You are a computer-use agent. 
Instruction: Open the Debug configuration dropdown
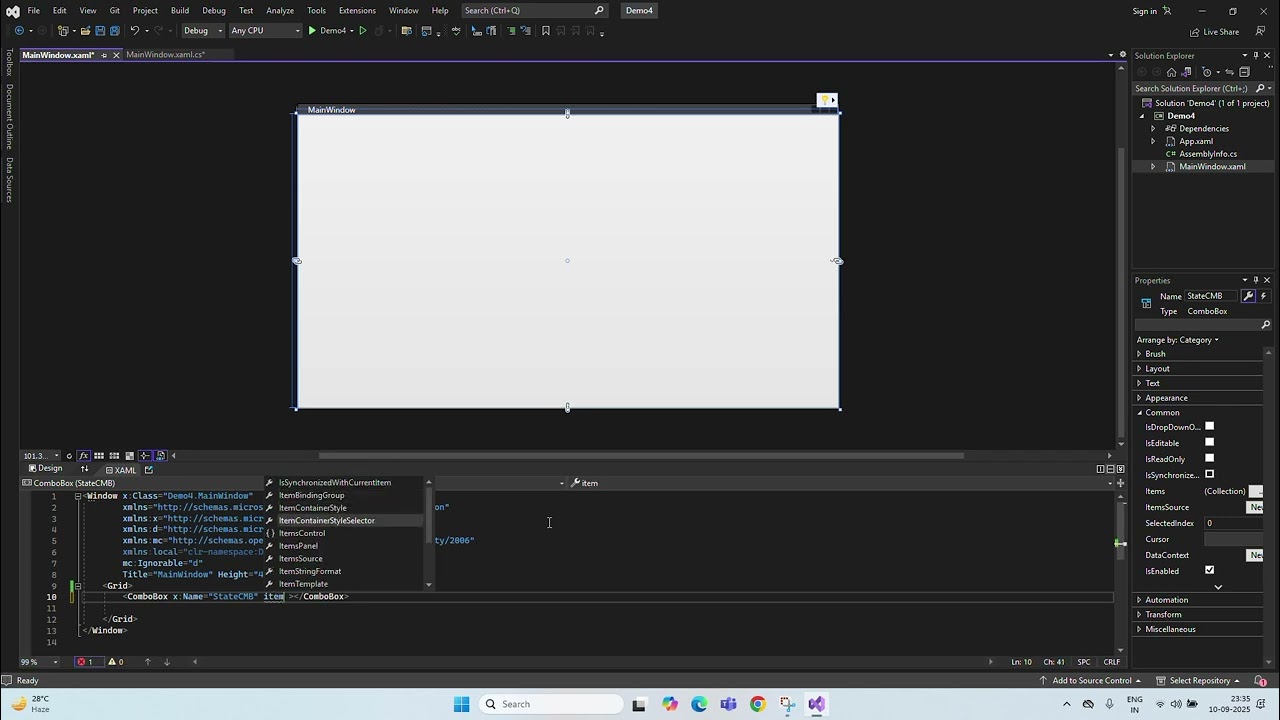[x=204, y=31]
